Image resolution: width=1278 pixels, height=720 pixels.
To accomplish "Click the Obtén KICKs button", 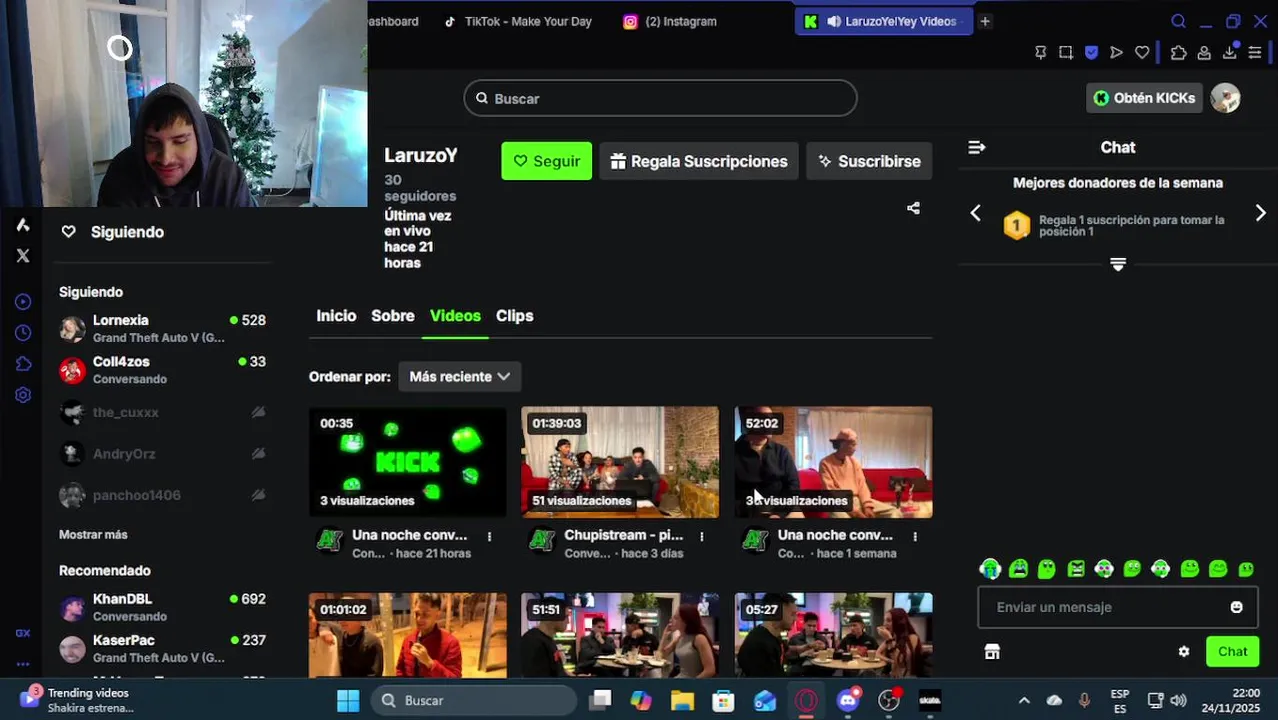I will coord(1144,98).
